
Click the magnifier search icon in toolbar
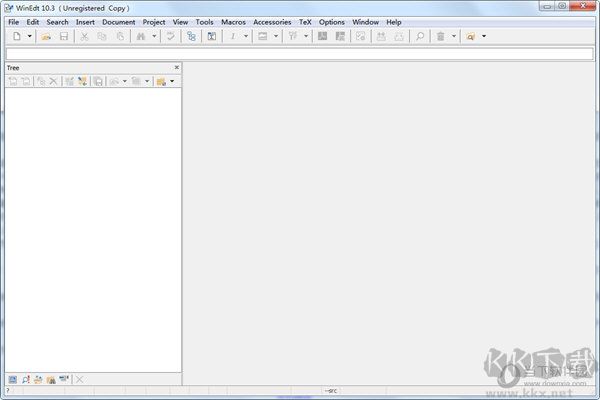tap(420, 36)
